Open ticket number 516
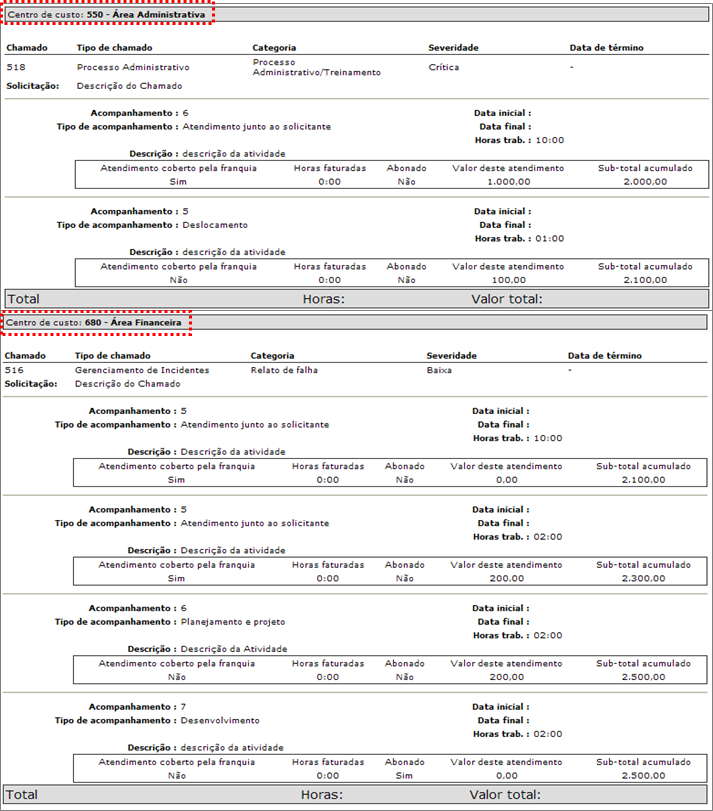713x811 pixels. [x=14, y=370]
